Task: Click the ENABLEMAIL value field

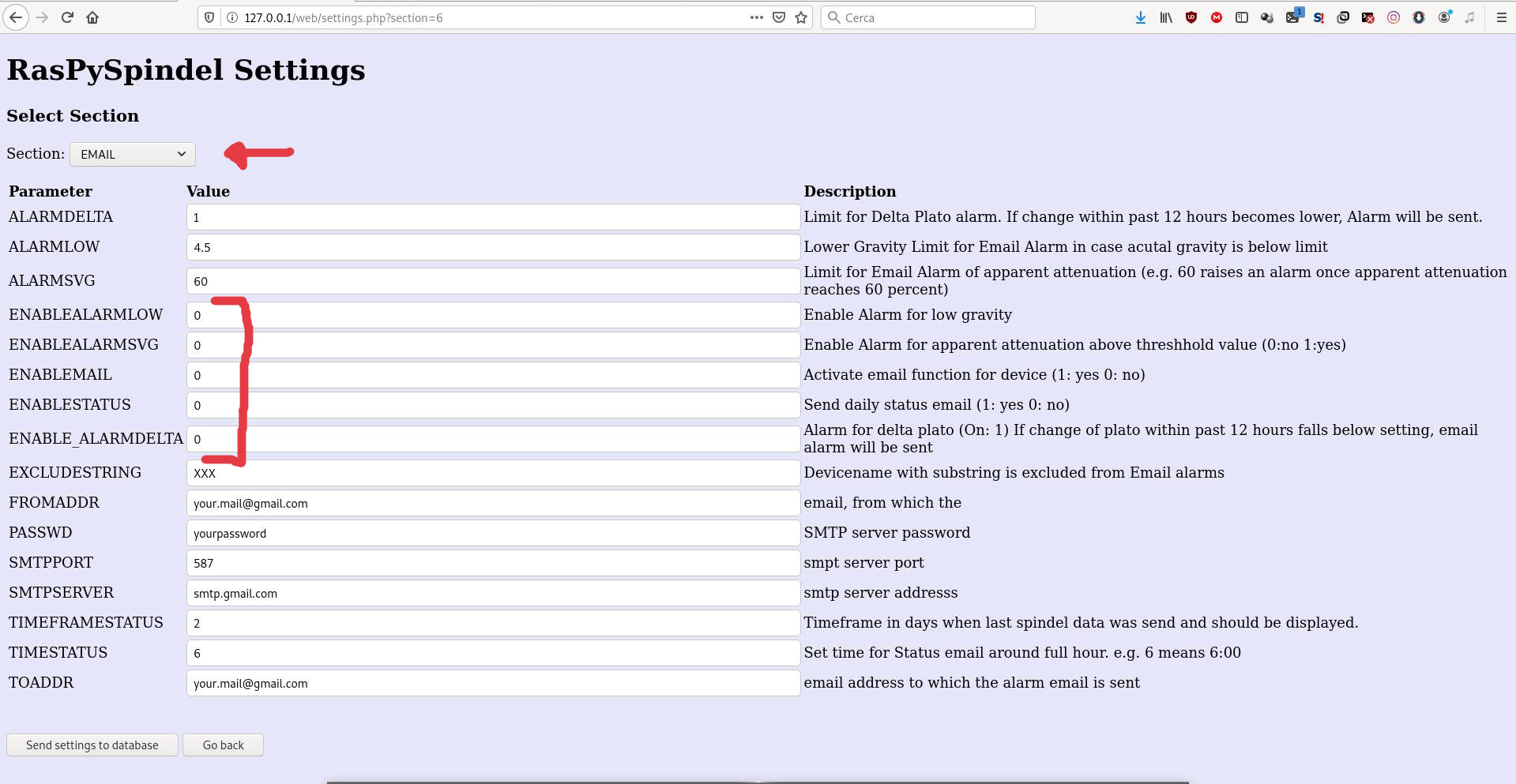Action: [493, 375]
